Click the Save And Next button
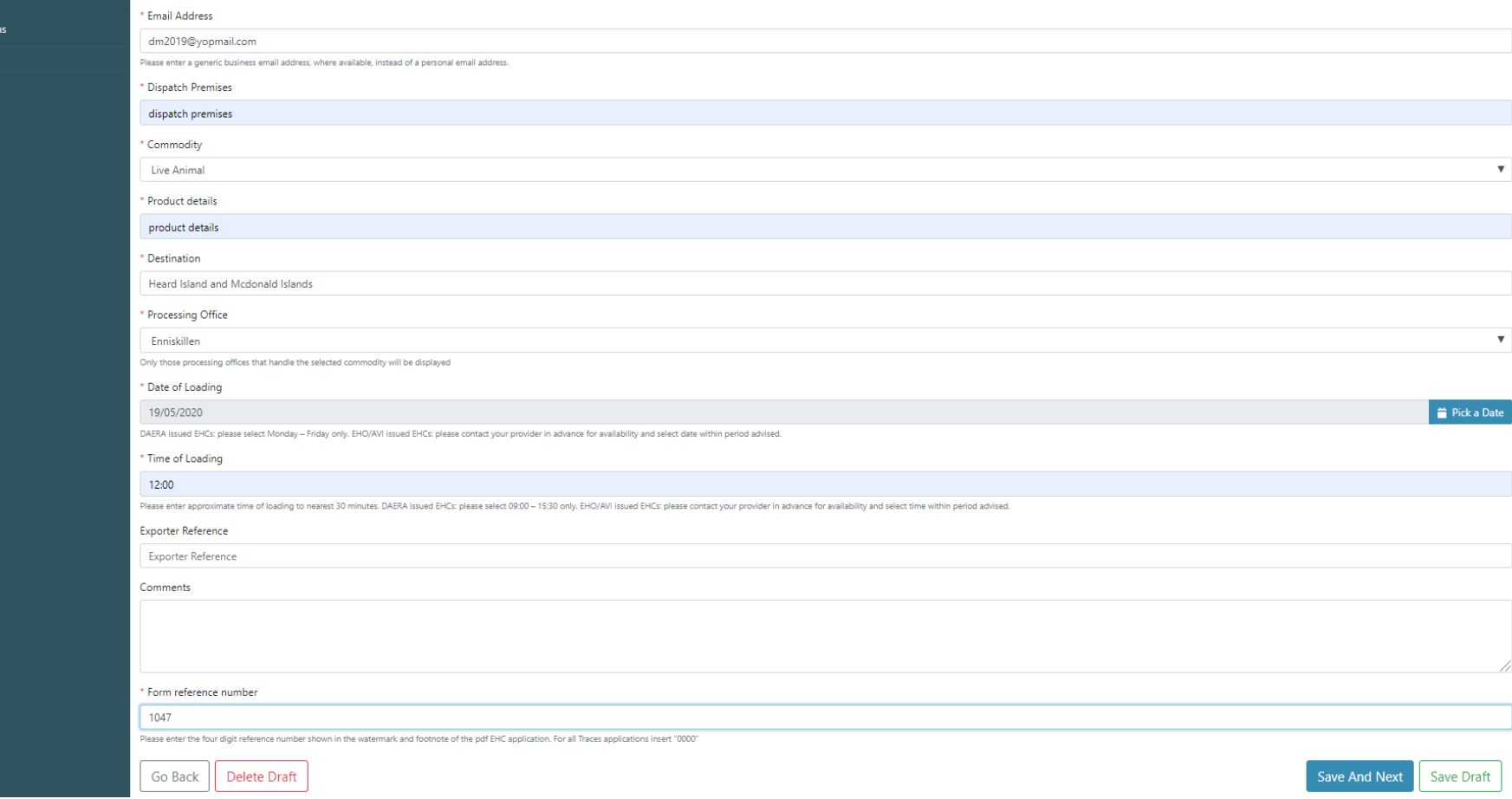1512x799 pixels. [1360, 776]
